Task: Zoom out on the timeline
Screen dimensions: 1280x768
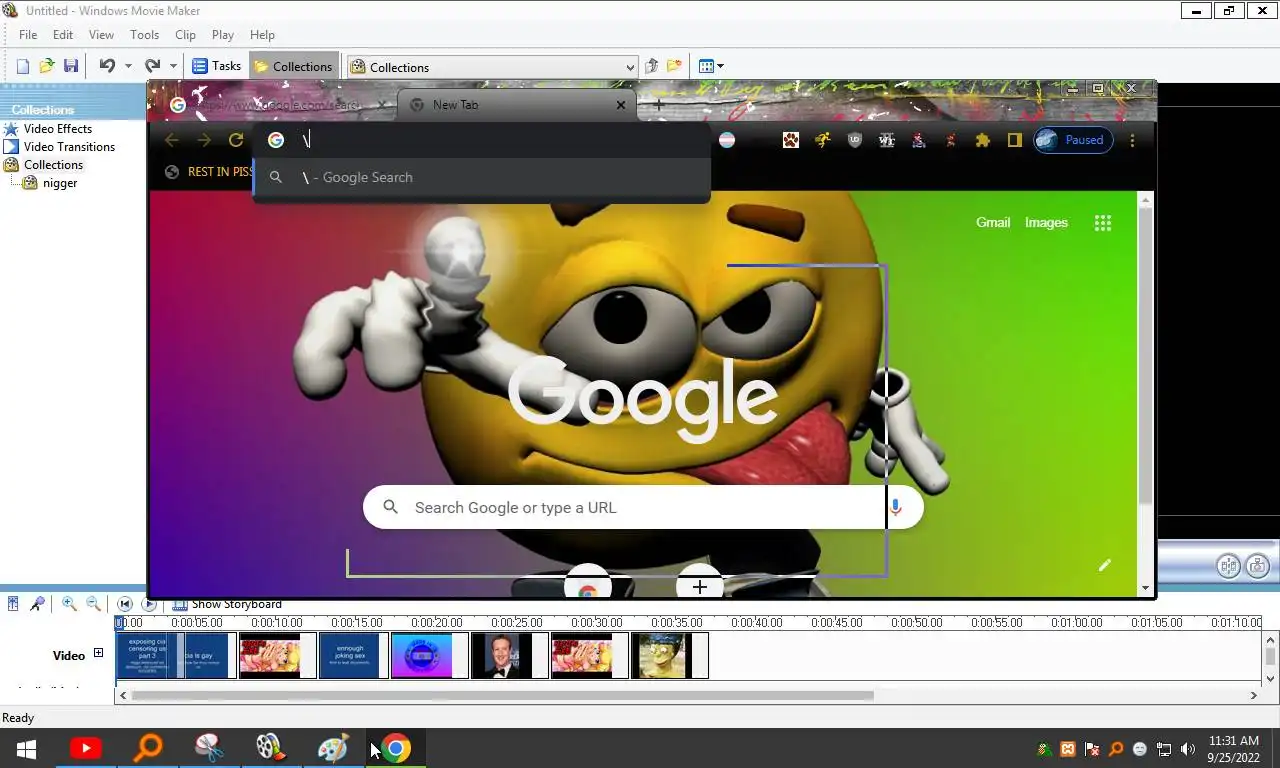Action: coord(93,604)
